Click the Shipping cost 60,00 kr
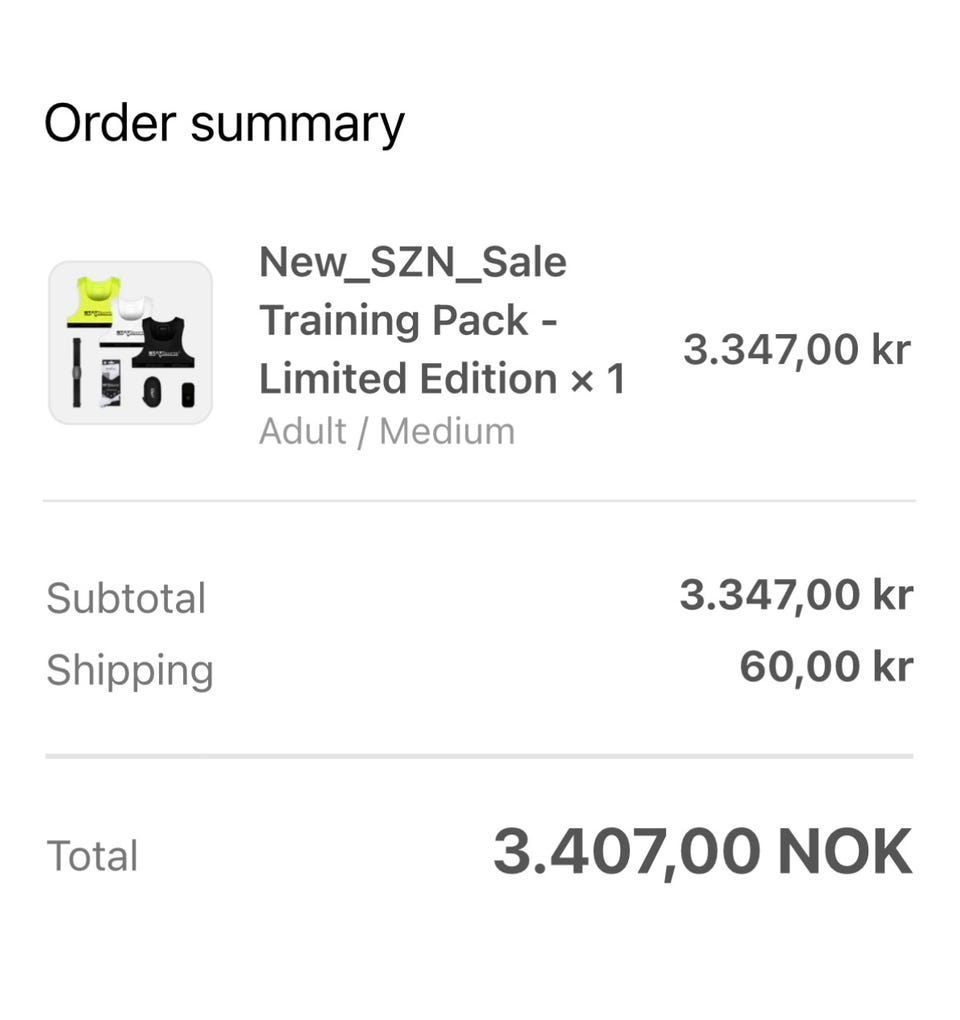960x1020 pixels. (825, 667)
